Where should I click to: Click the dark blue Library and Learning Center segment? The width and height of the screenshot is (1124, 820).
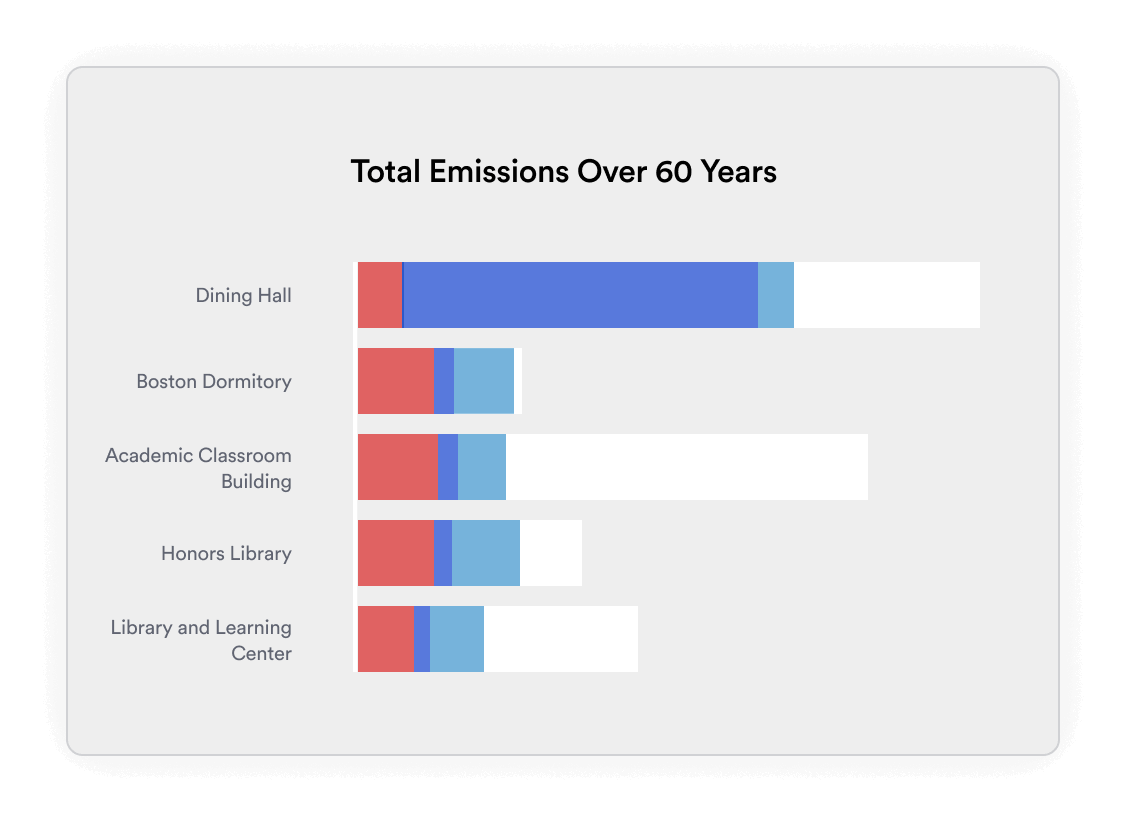[422, 639]
